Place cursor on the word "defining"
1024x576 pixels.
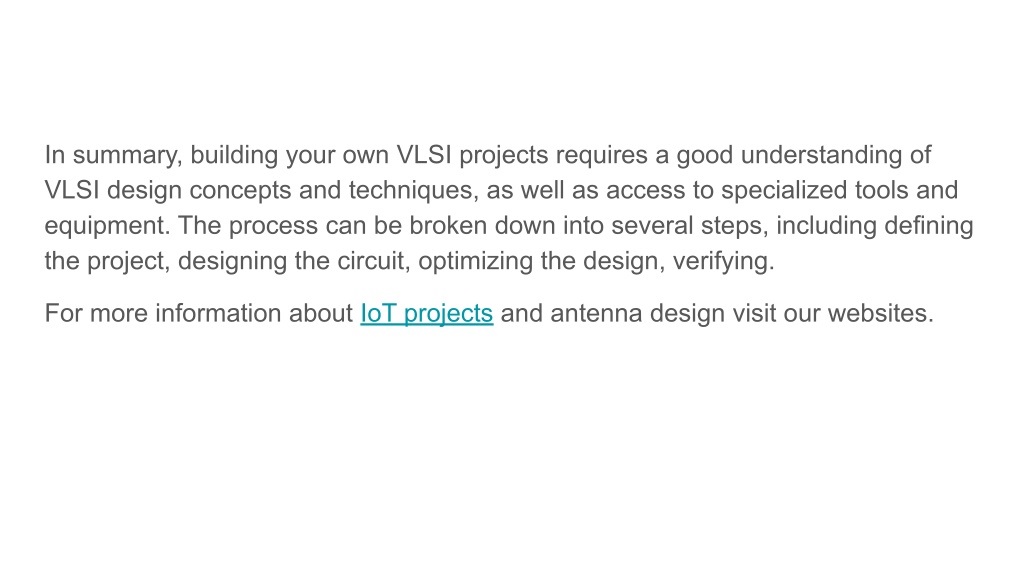929,226
